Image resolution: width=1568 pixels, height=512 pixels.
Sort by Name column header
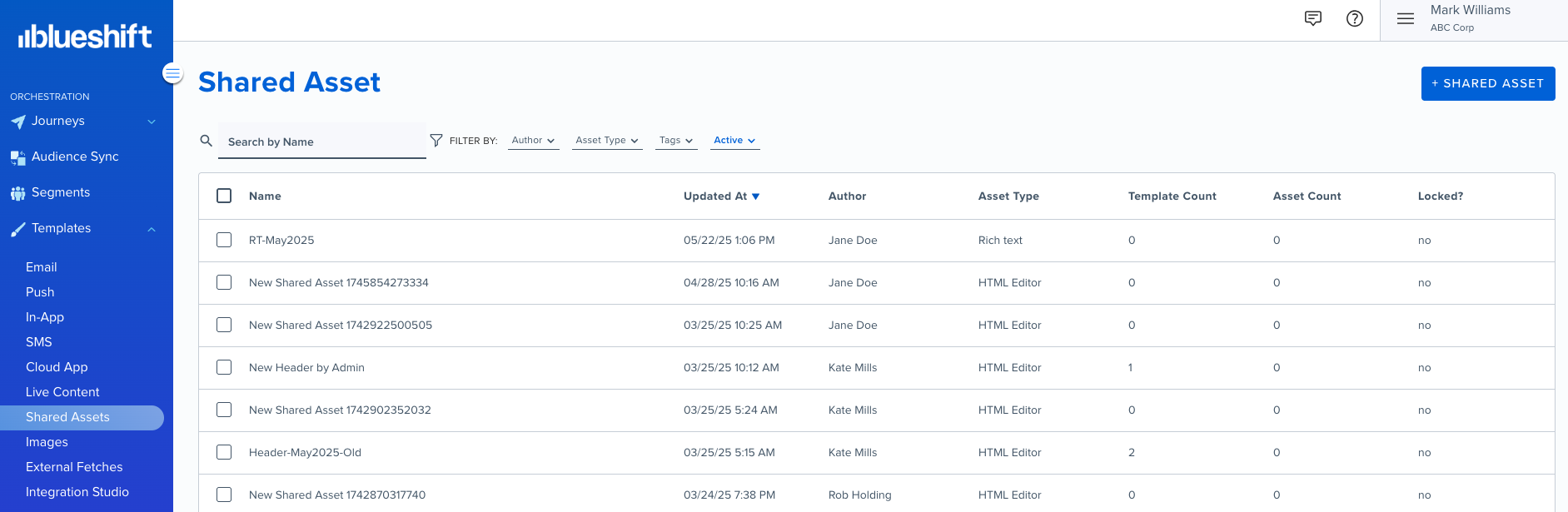click(x=265, y=196)
